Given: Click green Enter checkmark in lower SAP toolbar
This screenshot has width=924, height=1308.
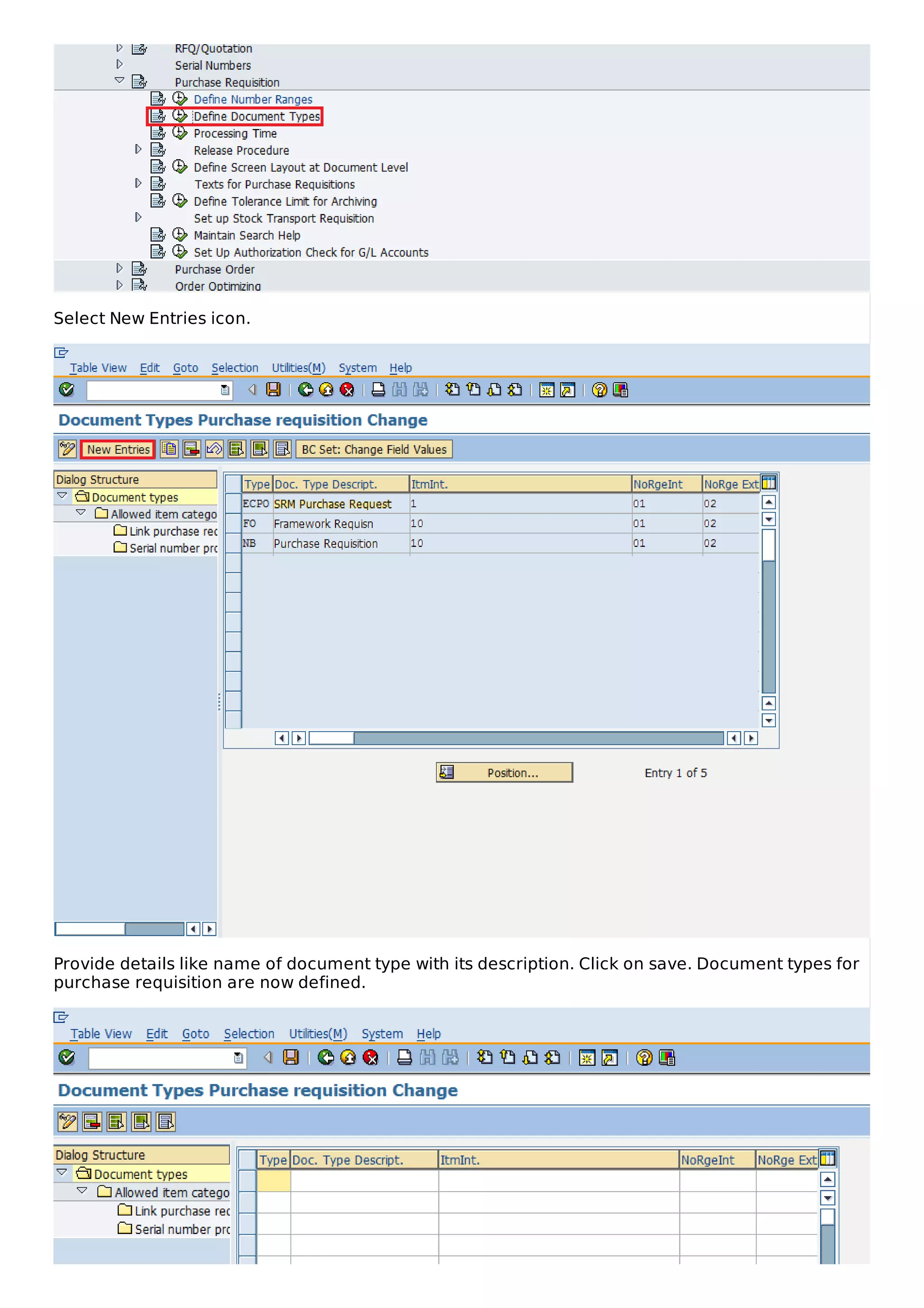Looking at the screenshot, I should click(x=67, y=1058).
